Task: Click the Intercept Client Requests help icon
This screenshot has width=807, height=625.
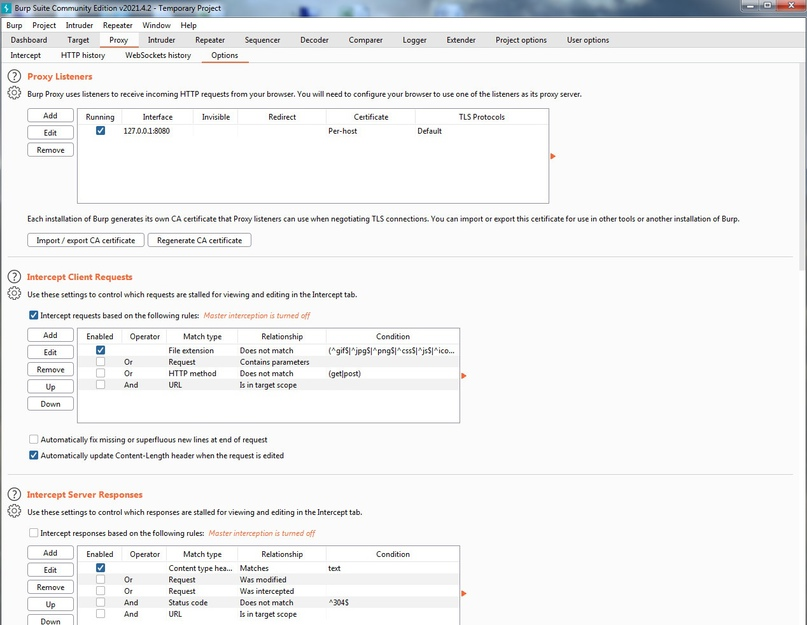Action: tap(14, 276)
